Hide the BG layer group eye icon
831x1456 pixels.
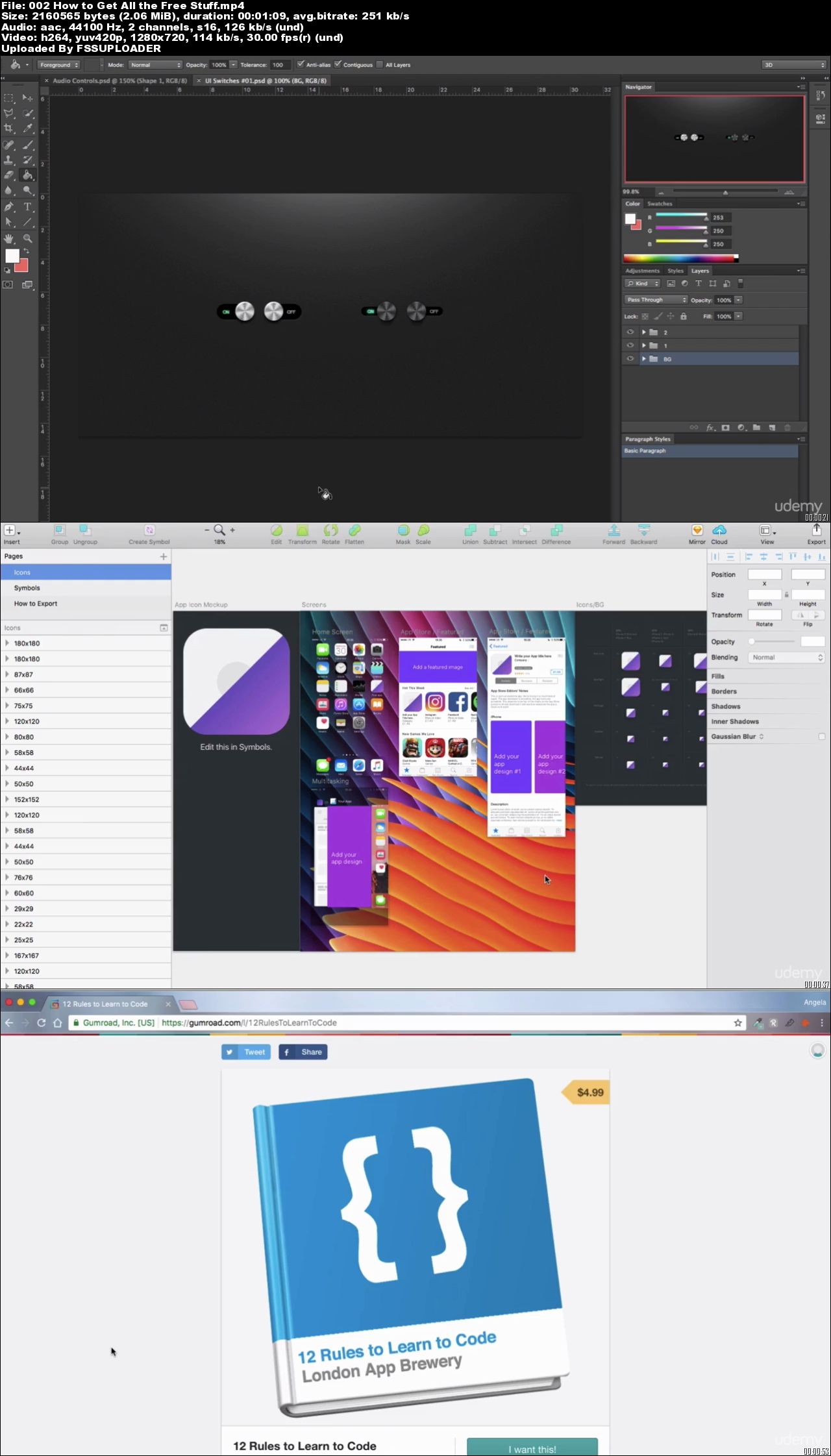click(629, 358)
